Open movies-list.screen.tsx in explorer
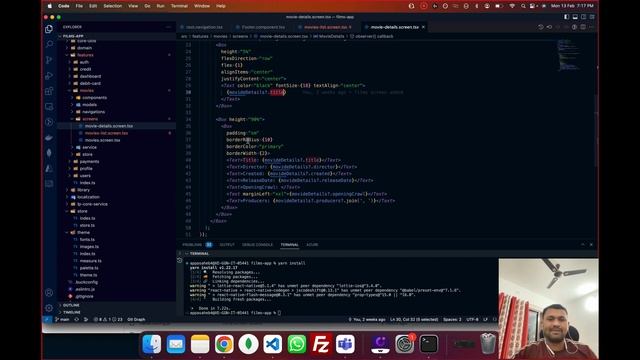Image resolution: width=640 pixels, height=360 pixels. 116,133
